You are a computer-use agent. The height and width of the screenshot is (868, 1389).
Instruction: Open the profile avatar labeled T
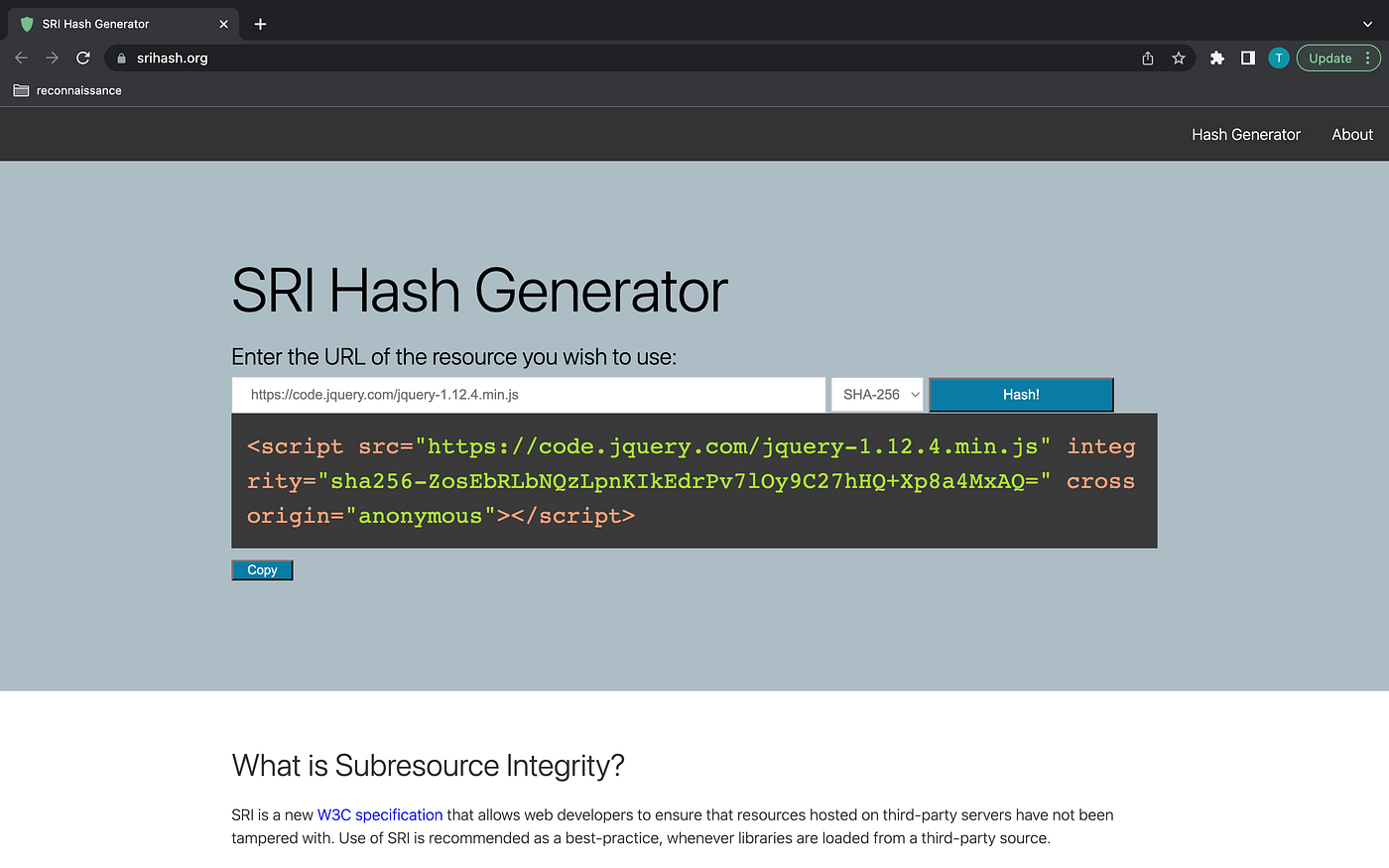(x=1279, y=59)
